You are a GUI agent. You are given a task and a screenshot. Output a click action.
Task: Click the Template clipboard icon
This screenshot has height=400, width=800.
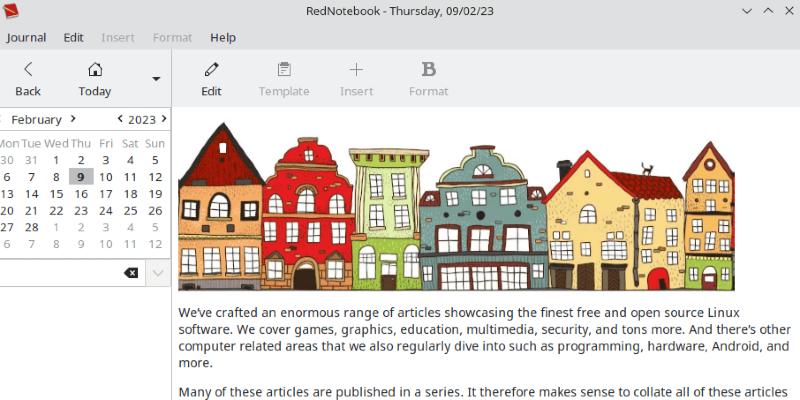pos(284,69)
